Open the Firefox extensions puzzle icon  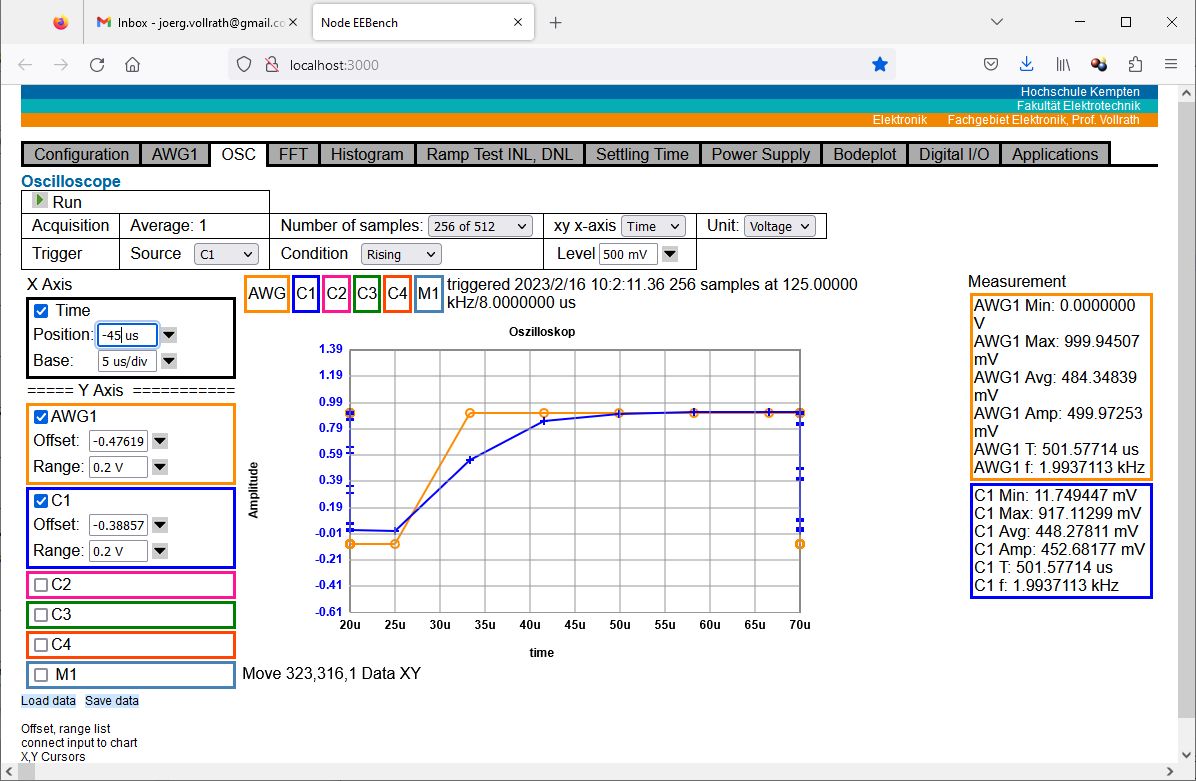pos(1135,65)
